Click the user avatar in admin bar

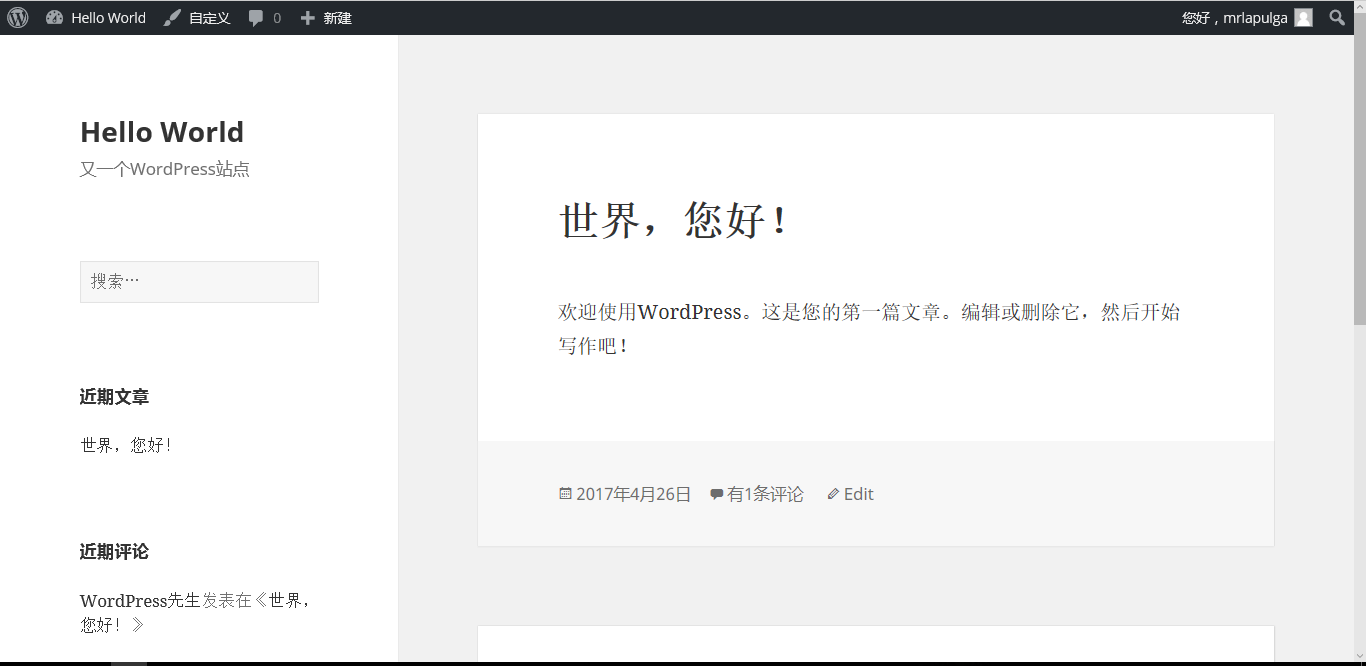pyautogui.click(x=1303, y=17)
